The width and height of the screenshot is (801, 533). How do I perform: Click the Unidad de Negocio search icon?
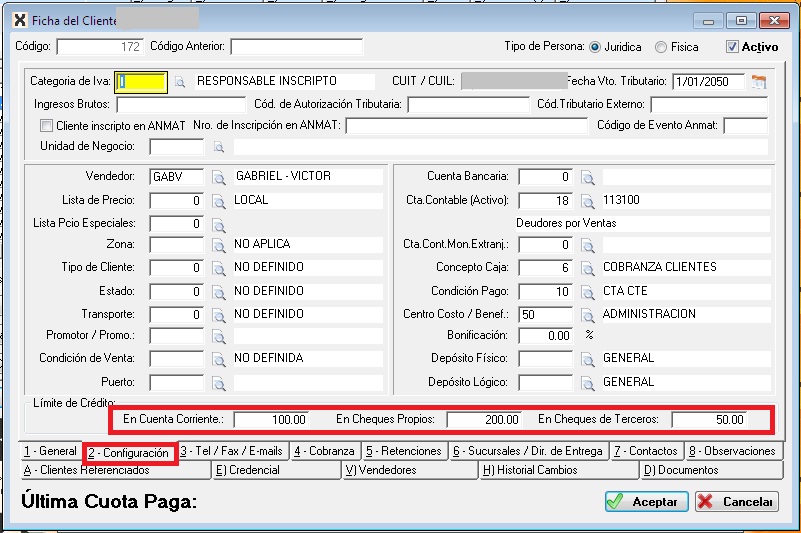[x=218, y=148]
